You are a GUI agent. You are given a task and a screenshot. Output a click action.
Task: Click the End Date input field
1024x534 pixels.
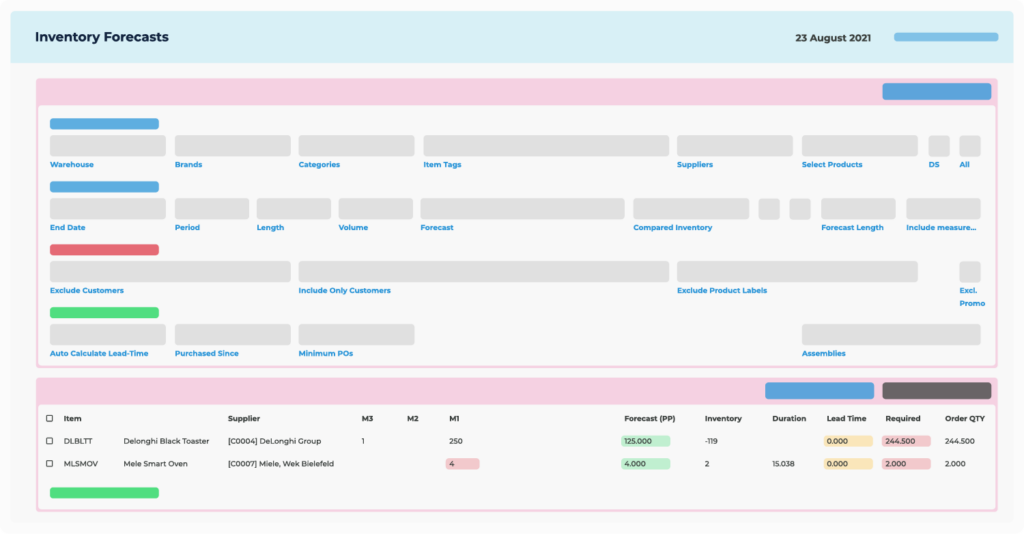[108, 209]
